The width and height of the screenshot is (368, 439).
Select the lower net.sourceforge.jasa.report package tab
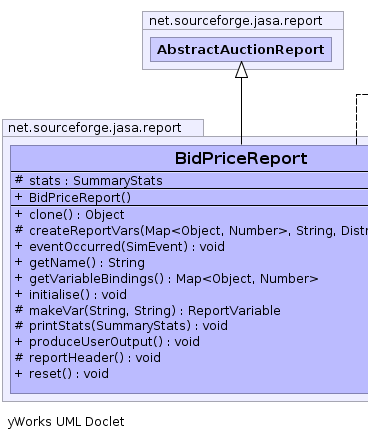click(103, 128)
